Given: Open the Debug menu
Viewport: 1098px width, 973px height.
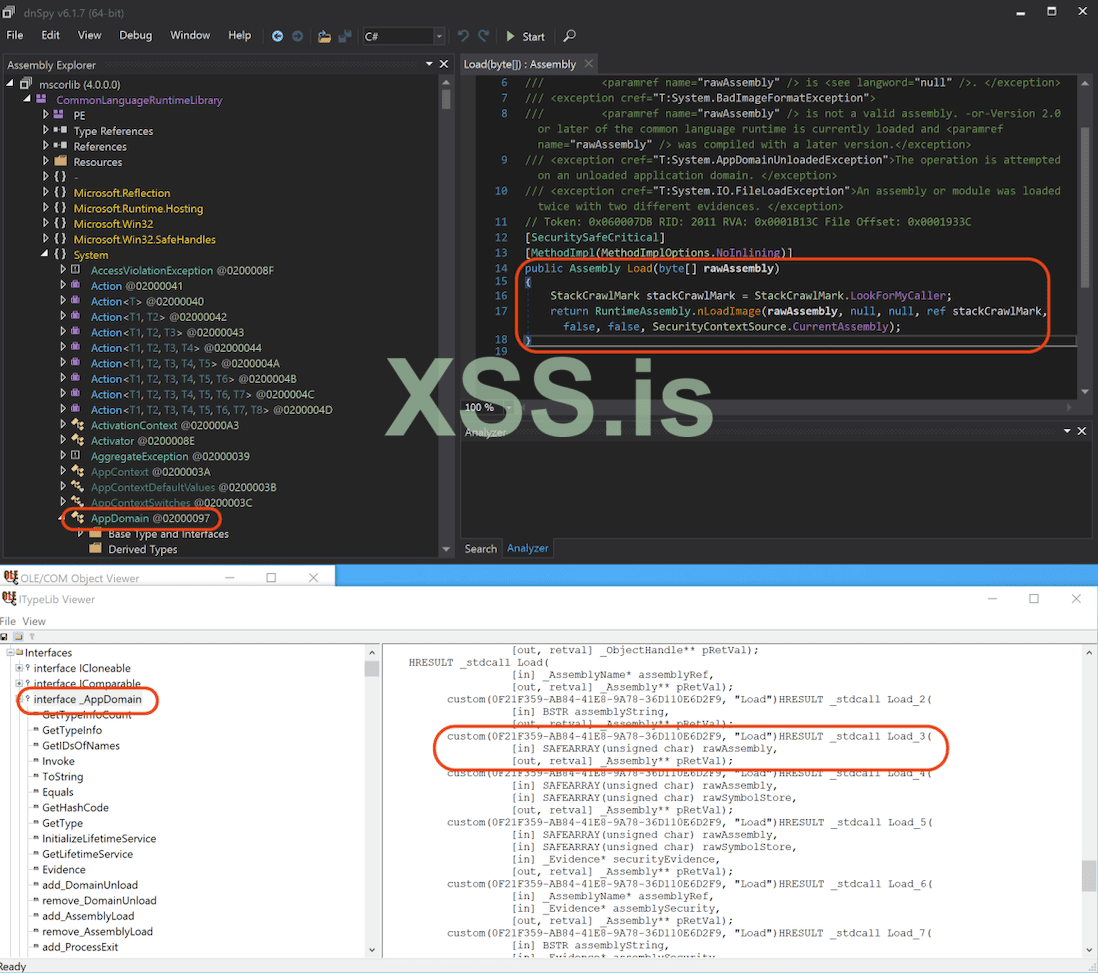Looking at the screenshot, I should [x=135, y=35].
